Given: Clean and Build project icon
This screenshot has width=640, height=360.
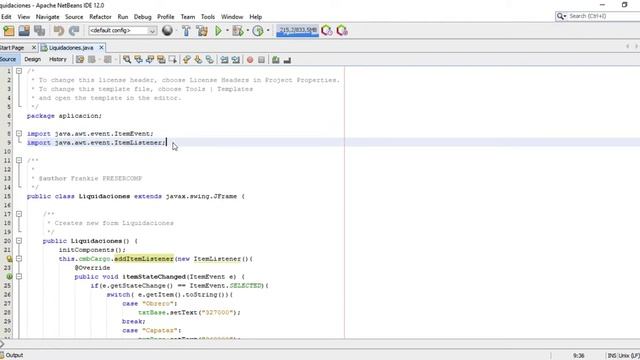Looking at the screenshot, I should click(202, 31).
